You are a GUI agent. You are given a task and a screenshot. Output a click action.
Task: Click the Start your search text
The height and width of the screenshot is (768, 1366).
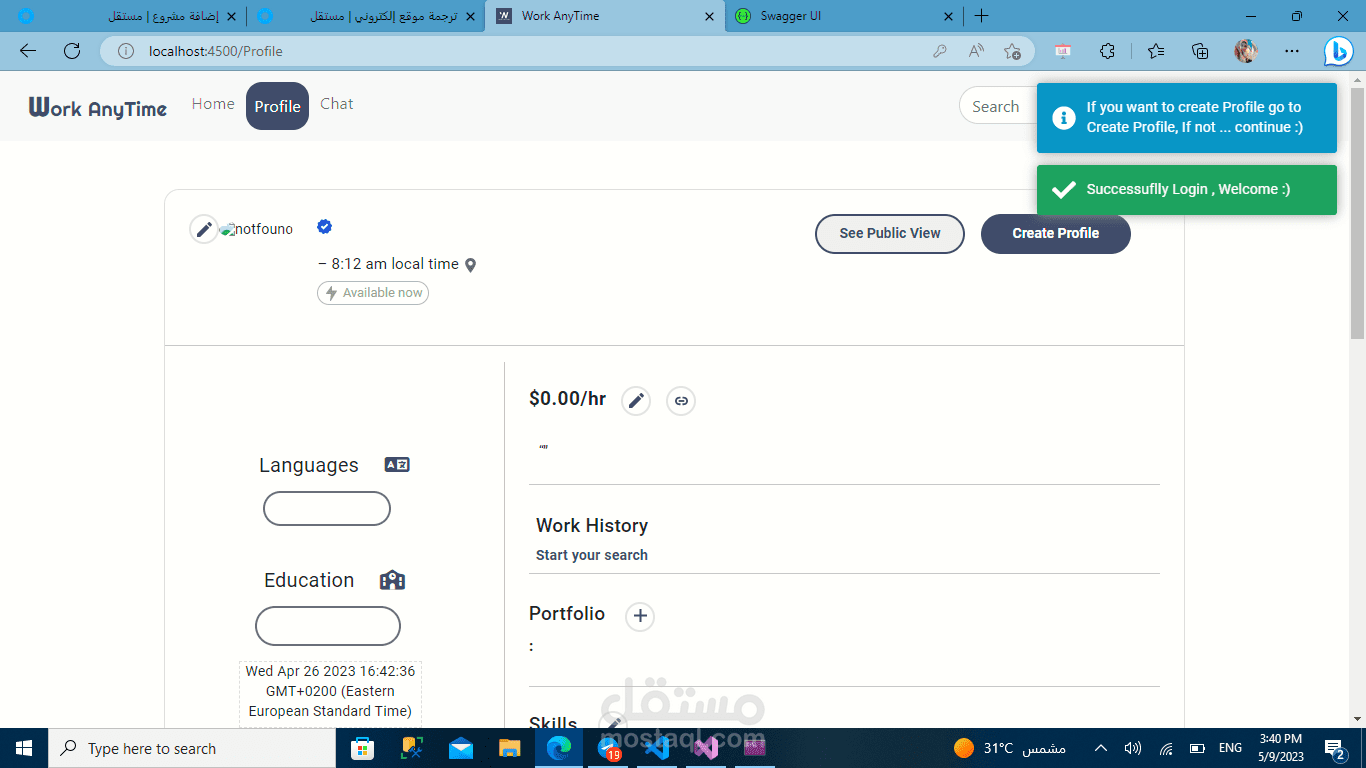(x=592, y=555)
